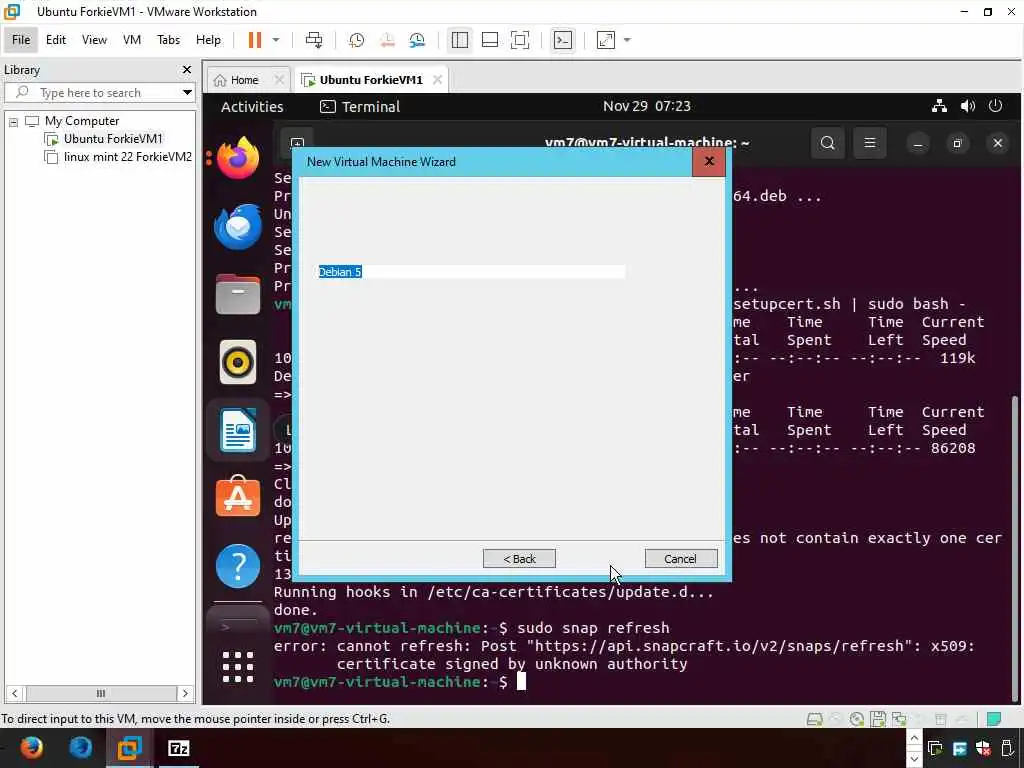Click the Send Ctrl+Alt+Del toolbar icon
This screenshot has width=1024, height=768.
[x=314, y=40]
